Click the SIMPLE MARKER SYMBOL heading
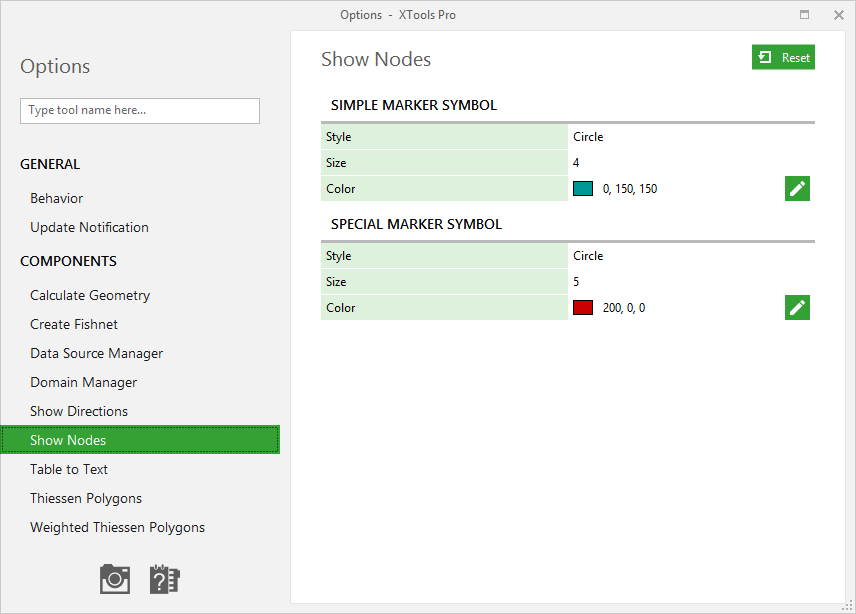The width and height of the screenshot is (856, 614). [x=414, y=105]
